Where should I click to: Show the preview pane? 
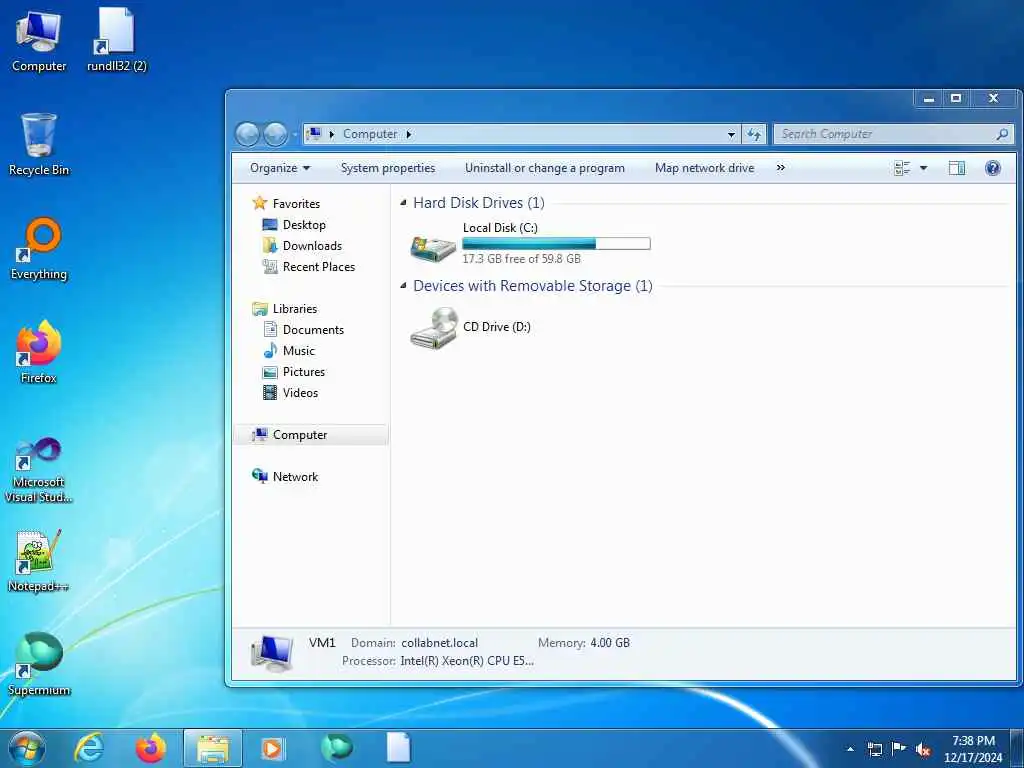coord(957,168)
